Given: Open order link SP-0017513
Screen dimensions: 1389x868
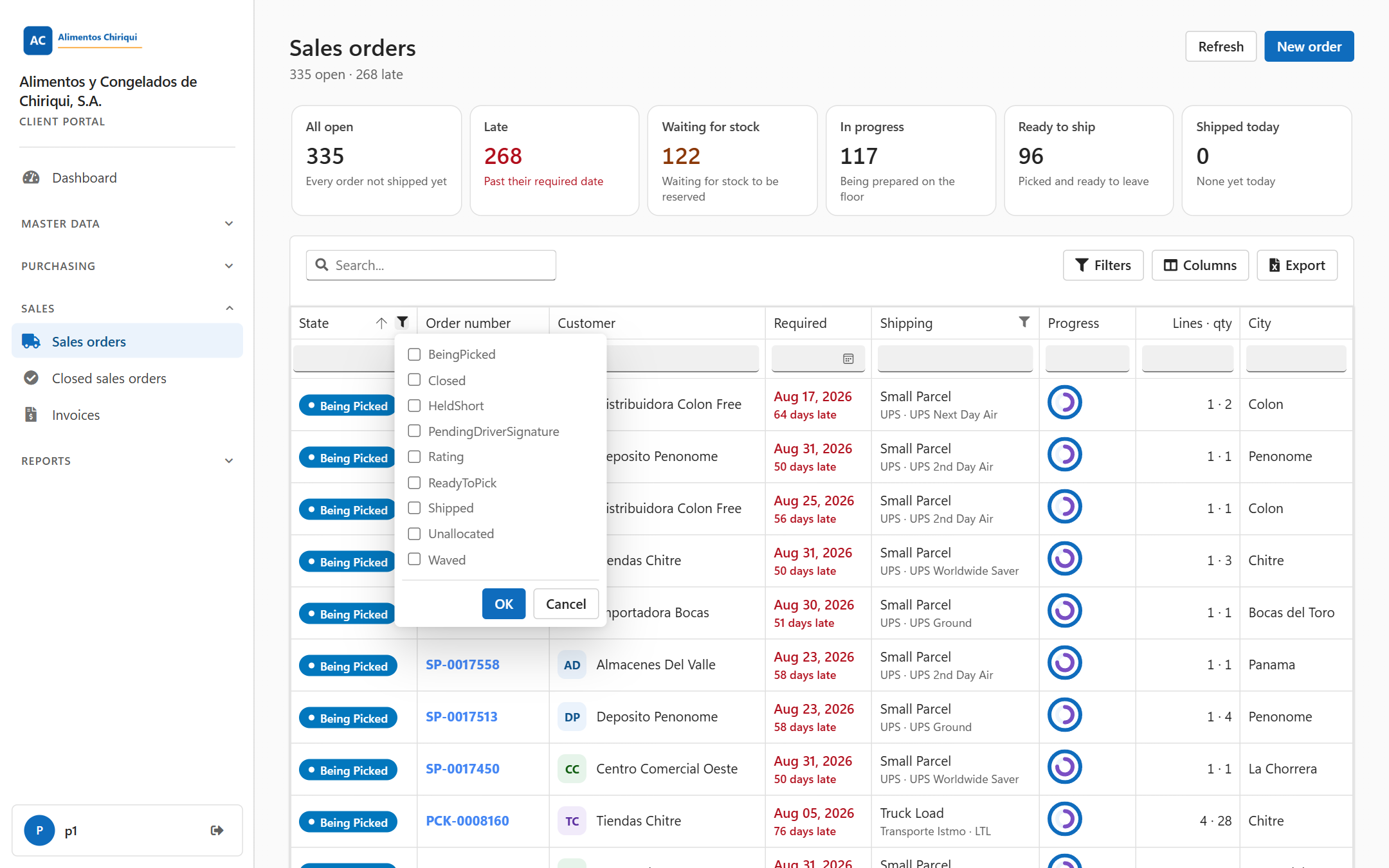Looking at the screenshot, I should pos(462,717).
